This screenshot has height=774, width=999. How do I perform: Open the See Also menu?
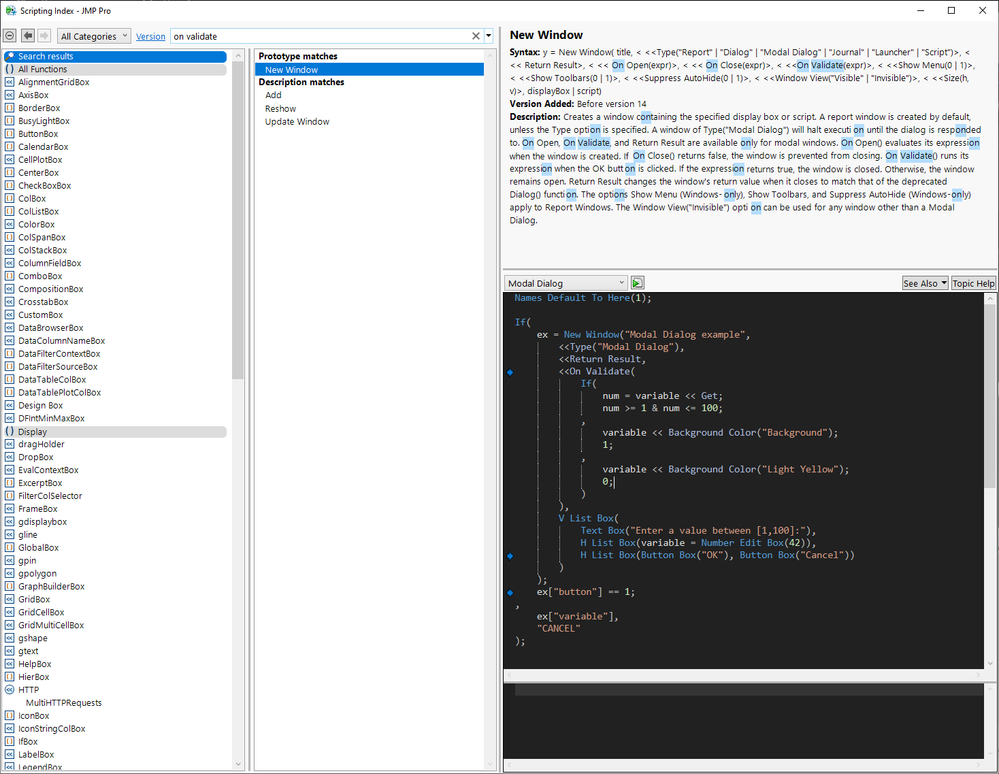[924, 283]
